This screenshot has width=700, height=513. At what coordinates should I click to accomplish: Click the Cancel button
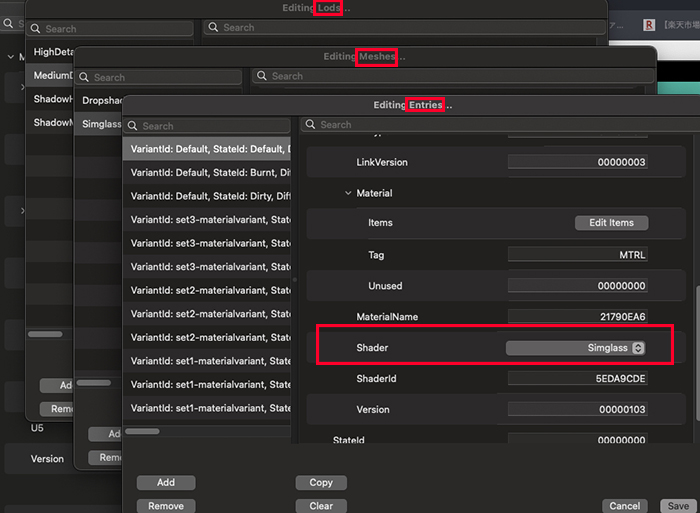click(x=624, y=506)
